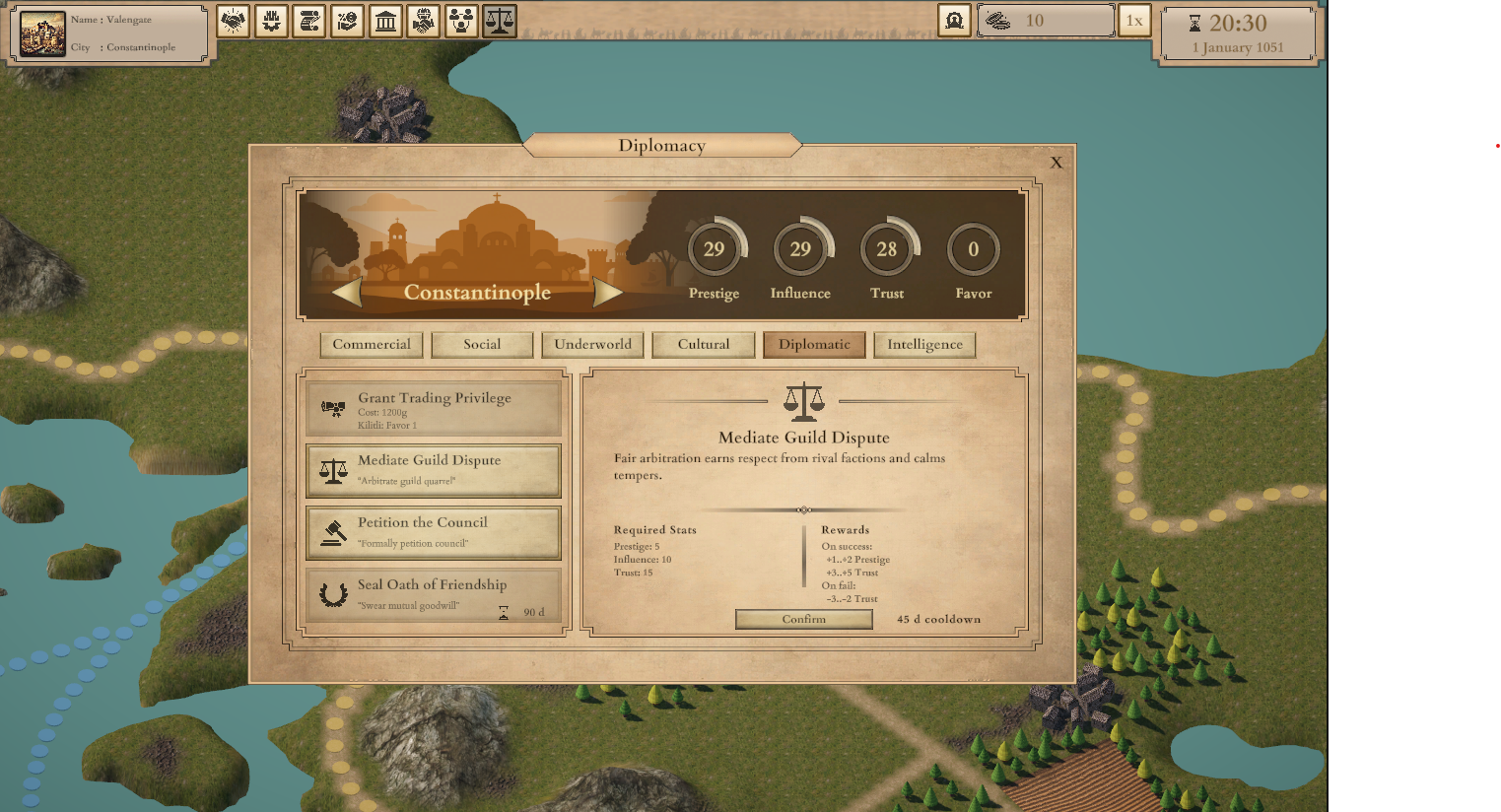Toggle the 1x game speed button

coord(1134,21)
